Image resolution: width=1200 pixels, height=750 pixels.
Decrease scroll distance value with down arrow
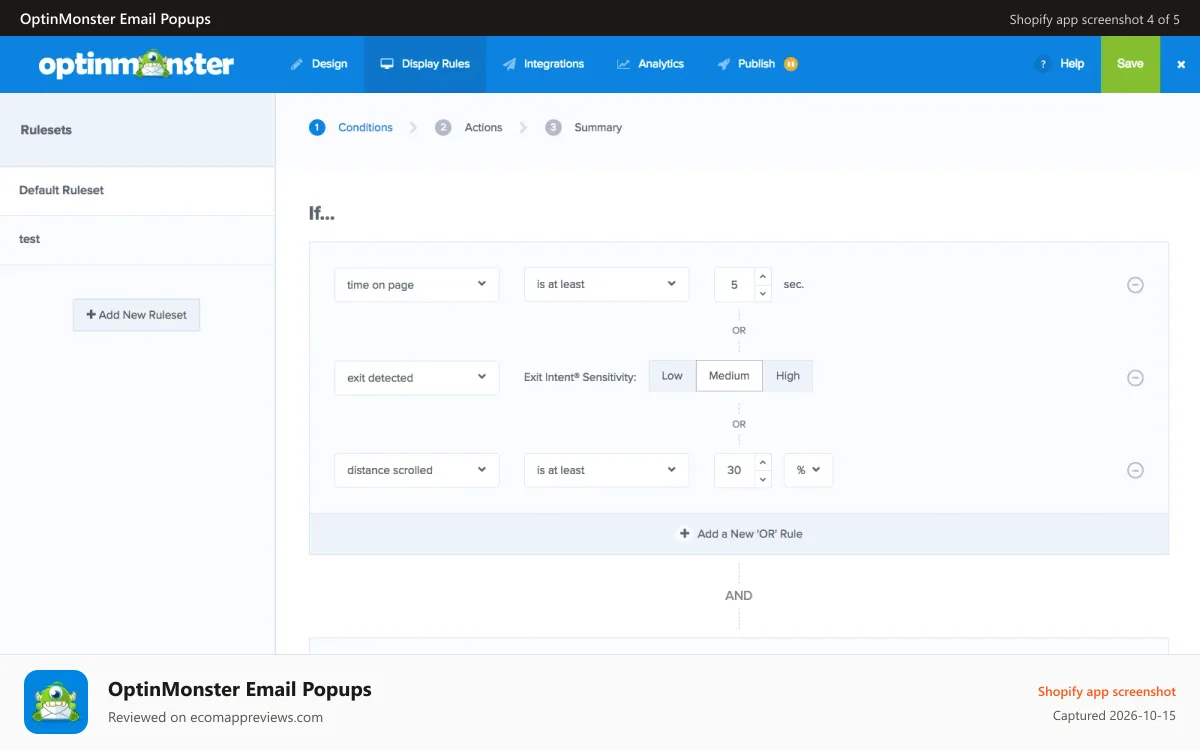(763, 479)
